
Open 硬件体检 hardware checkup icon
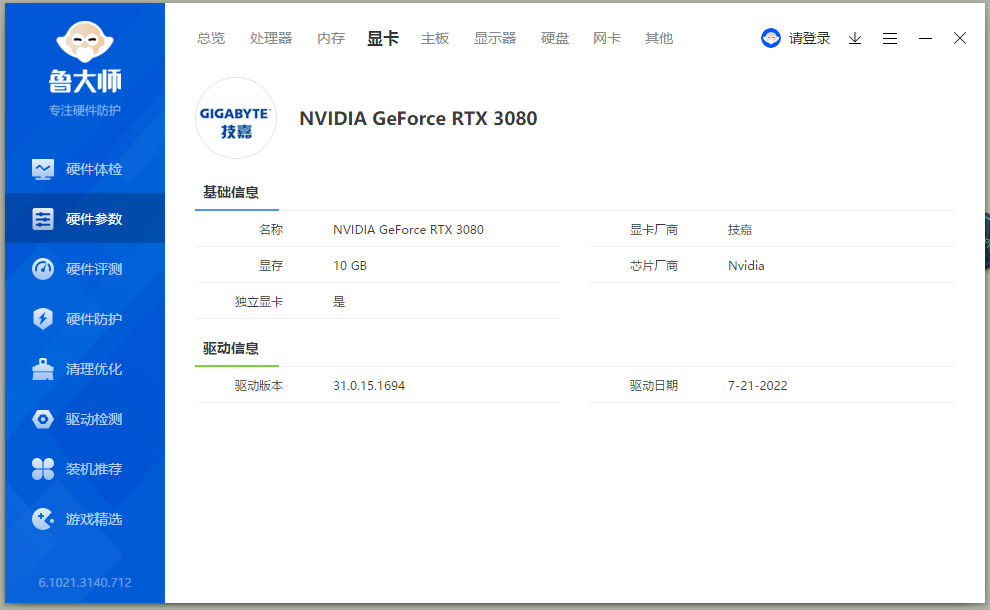(43, 169)
